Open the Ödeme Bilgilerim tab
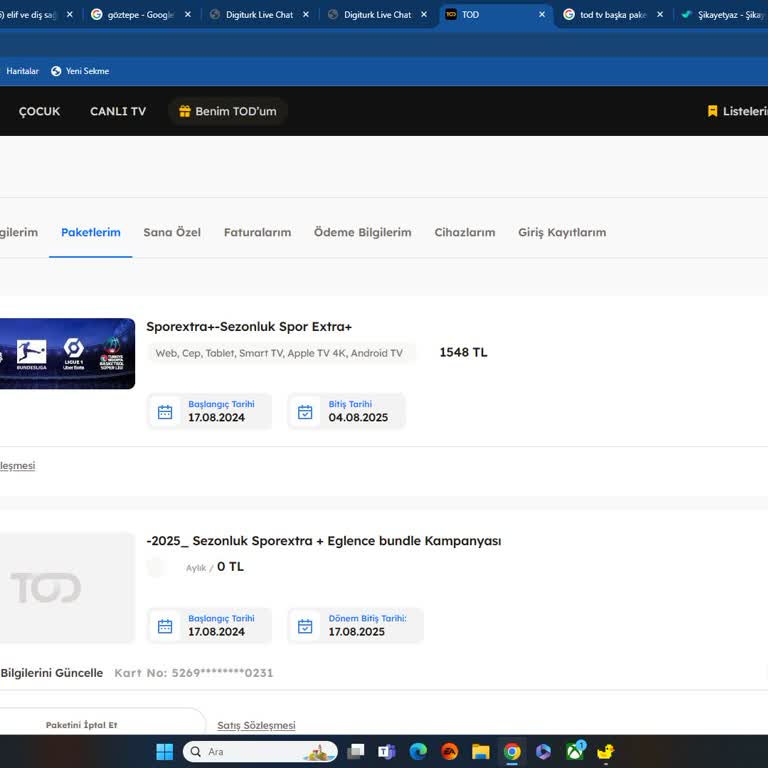The image size is (768, 768). pos(362,232)
